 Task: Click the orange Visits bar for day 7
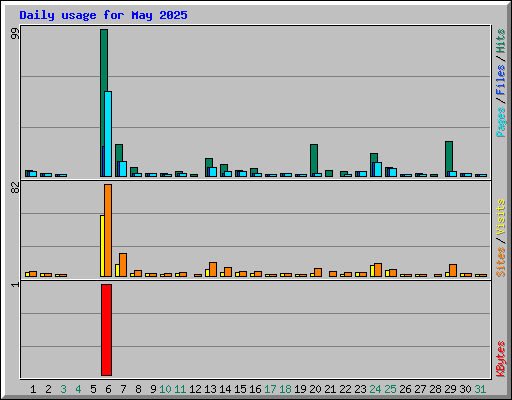123,265
